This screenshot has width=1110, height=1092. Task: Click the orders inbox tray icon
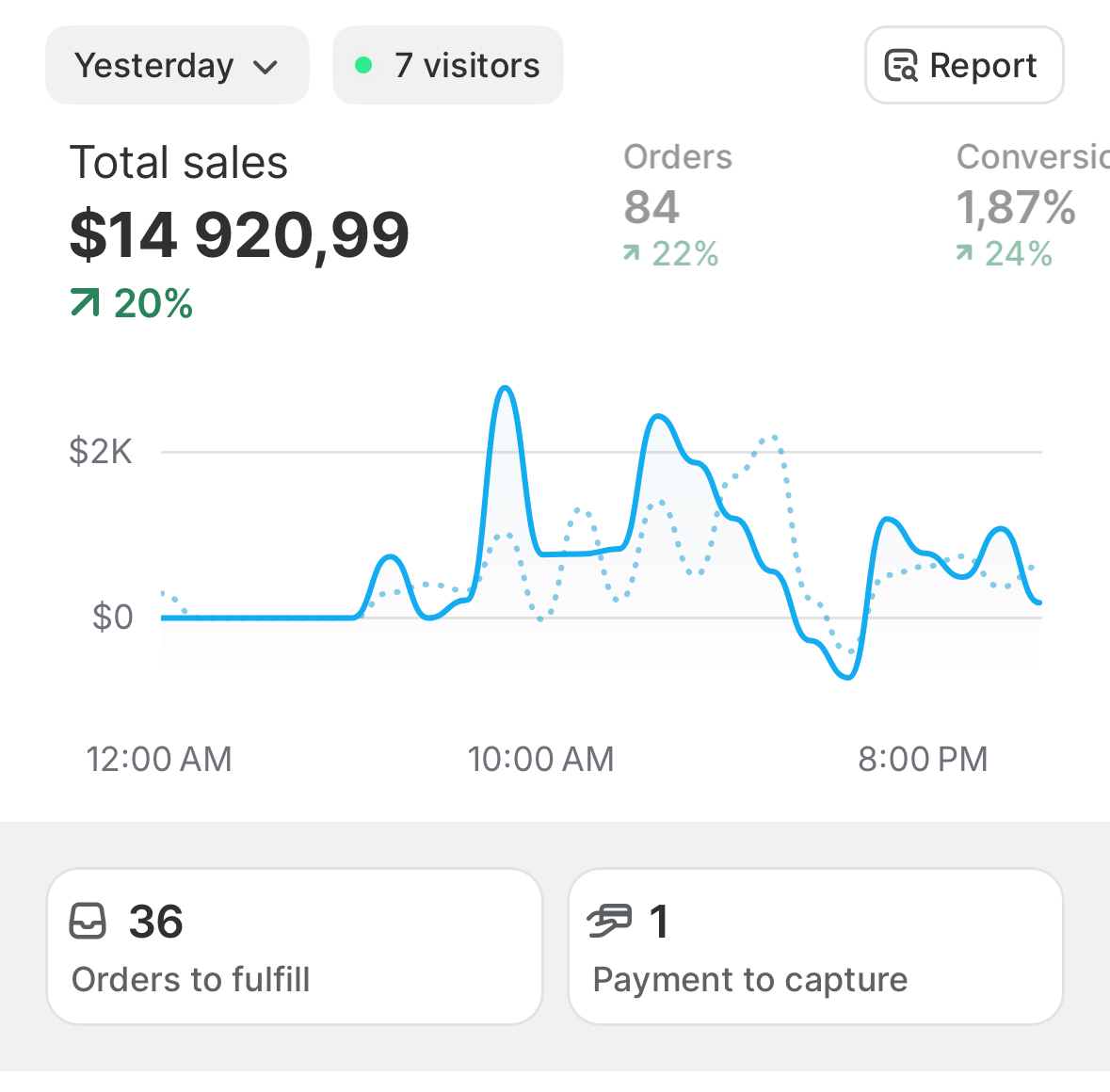point(88,922)
